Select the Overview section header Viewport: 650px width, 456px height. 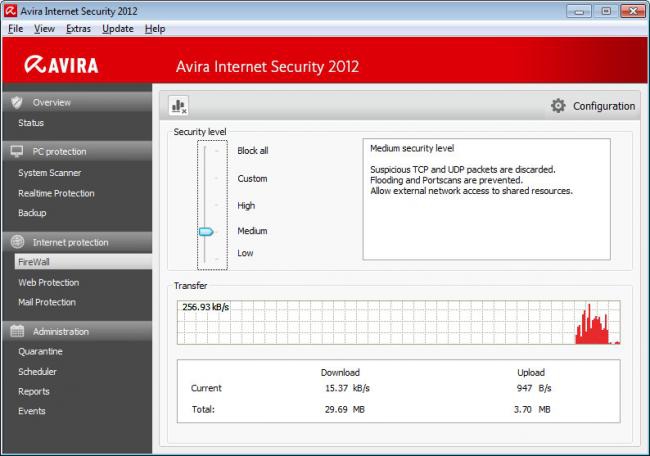[x=77, y=102]
